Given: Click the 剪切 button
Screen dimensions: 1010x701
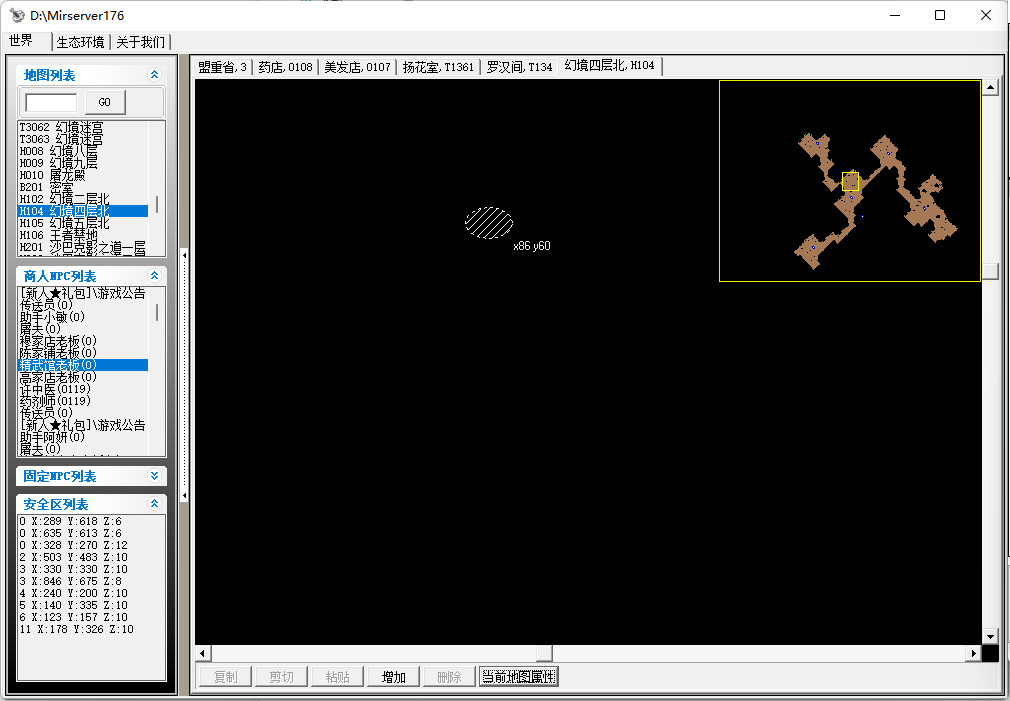Looking at the screenshot, I should point(281,677).
